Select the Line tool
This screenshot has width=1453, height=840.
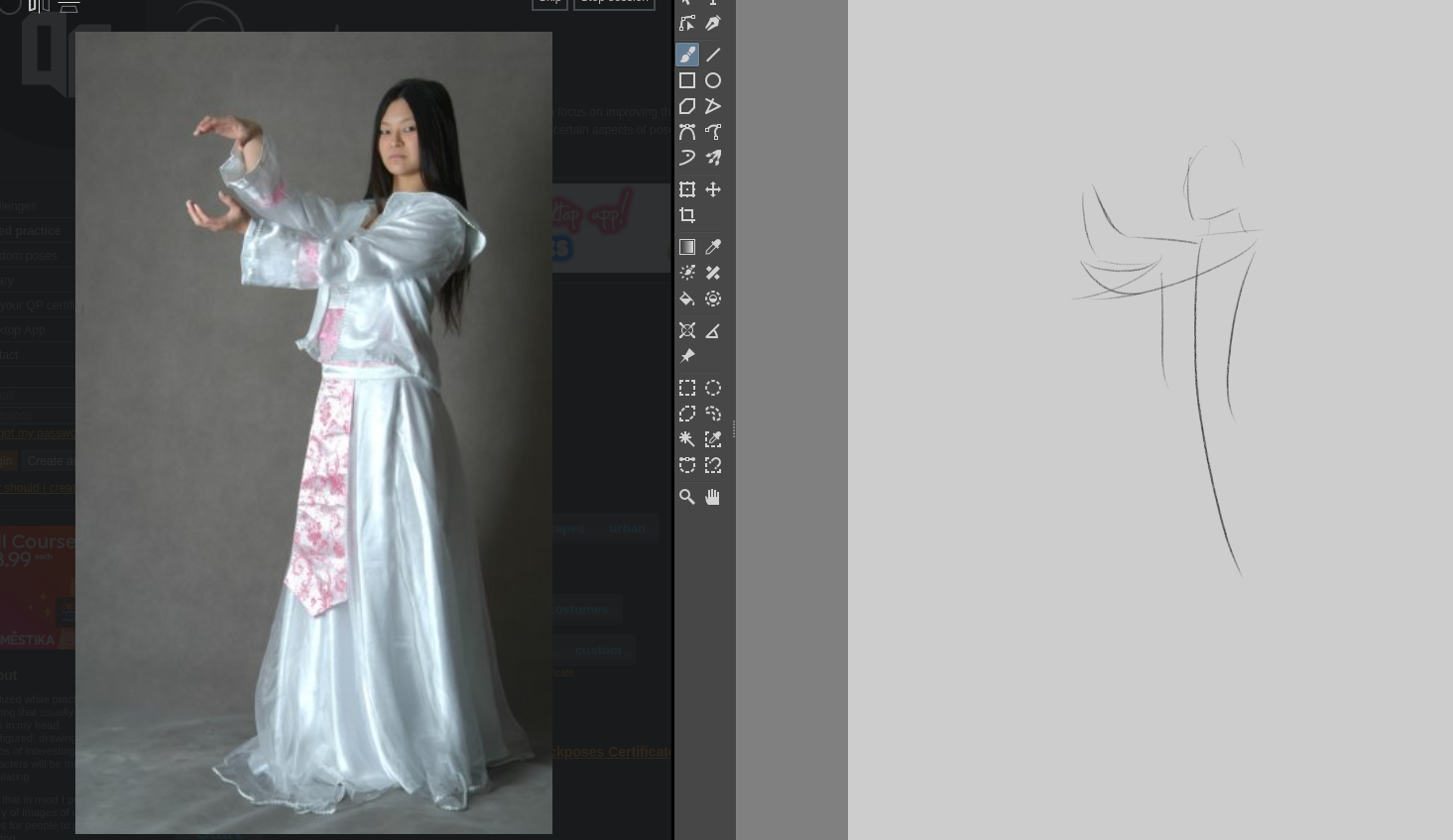[x=713, y=55]
